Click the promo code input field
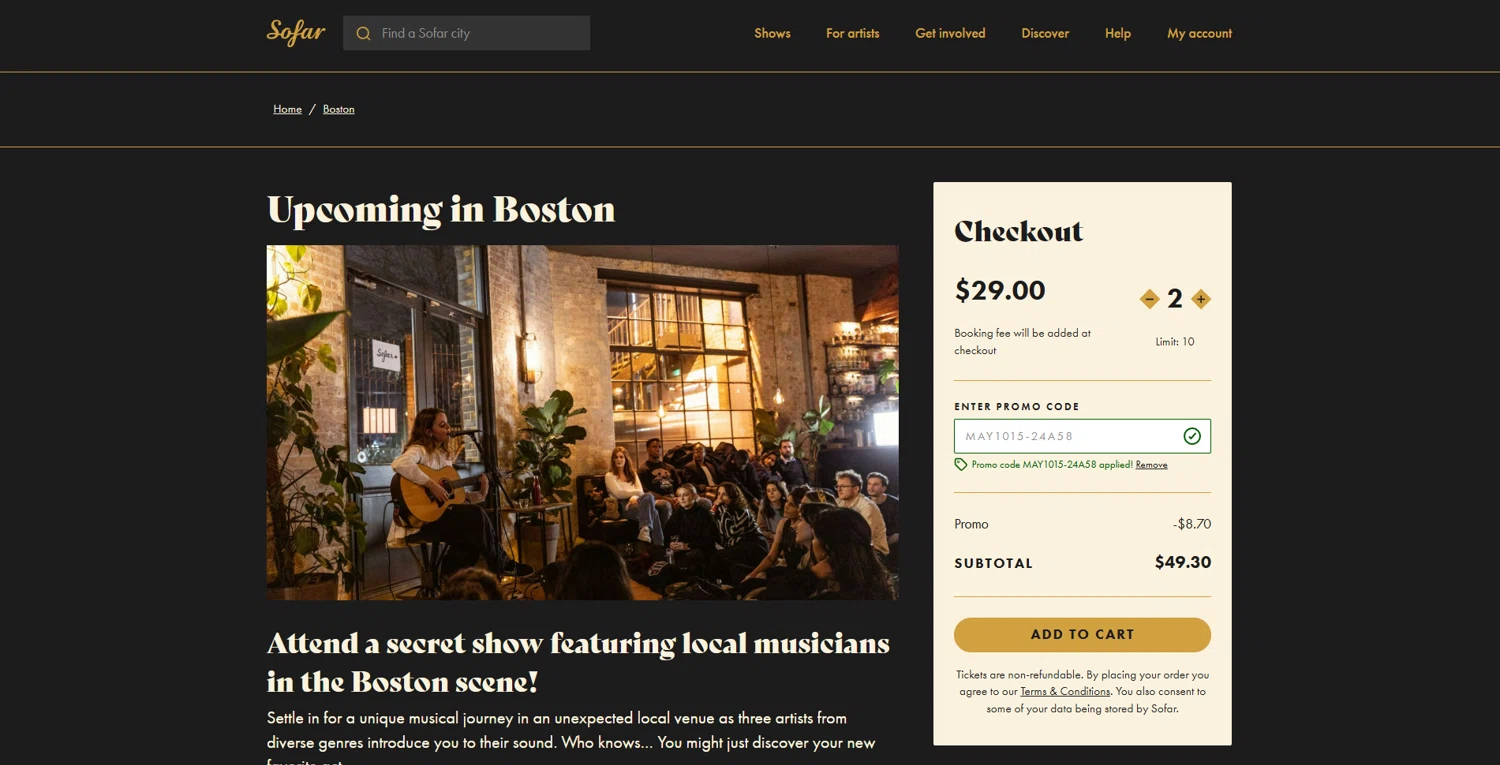The image size is (1500, 765). (x=1082, y=436)
